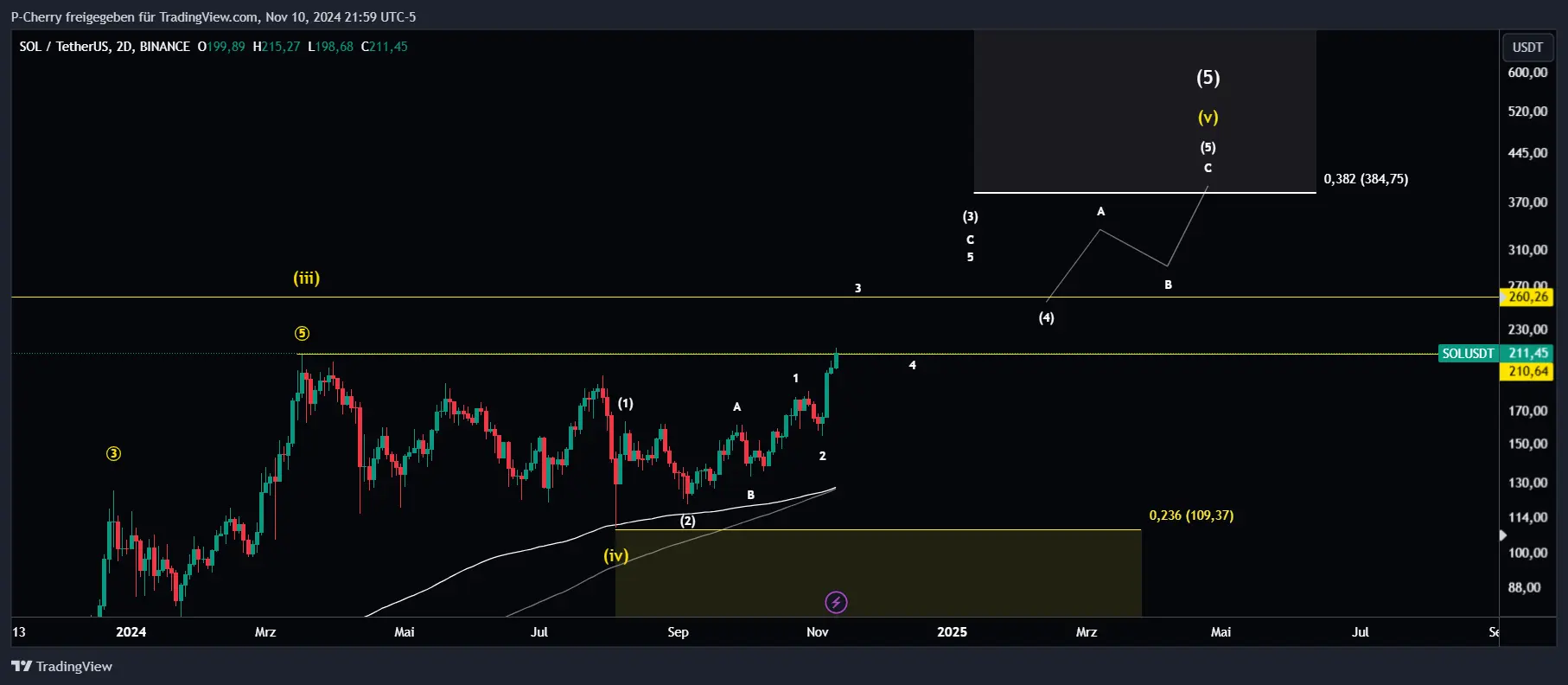Click the yellow circled 5 wave marker
The height and width of the screenshot is (685, 1568).
pyautogui.click(x=302, y=333)
